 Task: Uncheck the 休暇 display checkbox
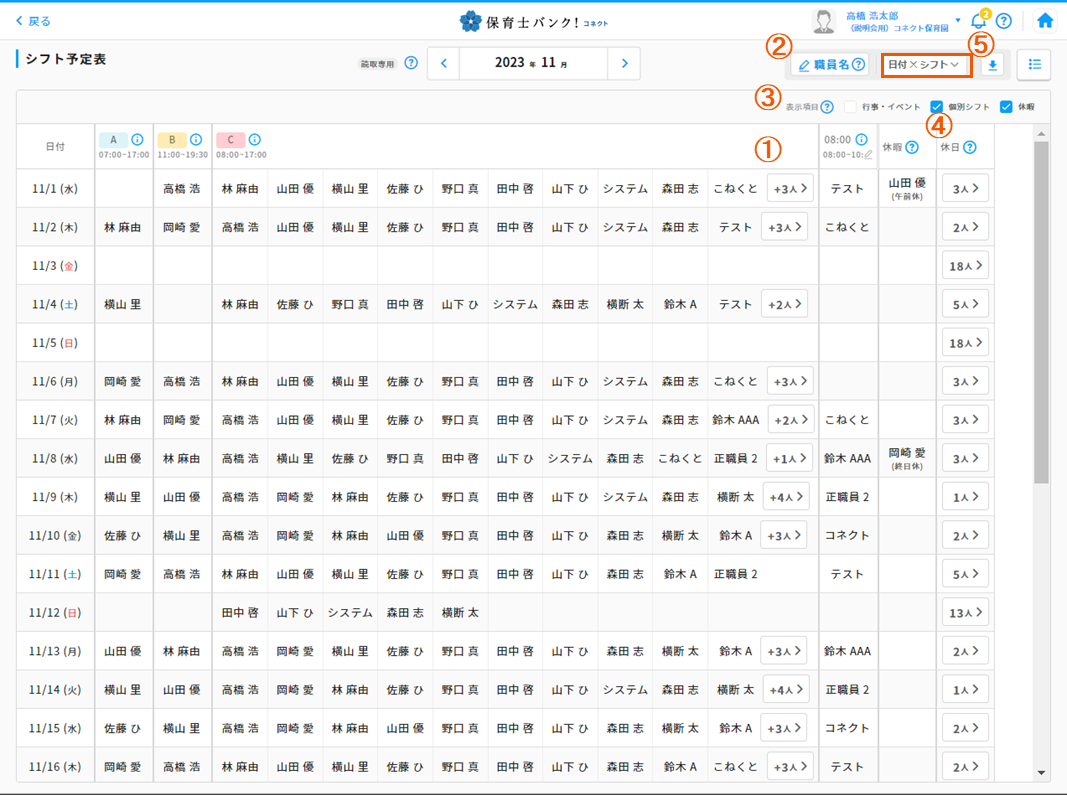(1006, 107)
